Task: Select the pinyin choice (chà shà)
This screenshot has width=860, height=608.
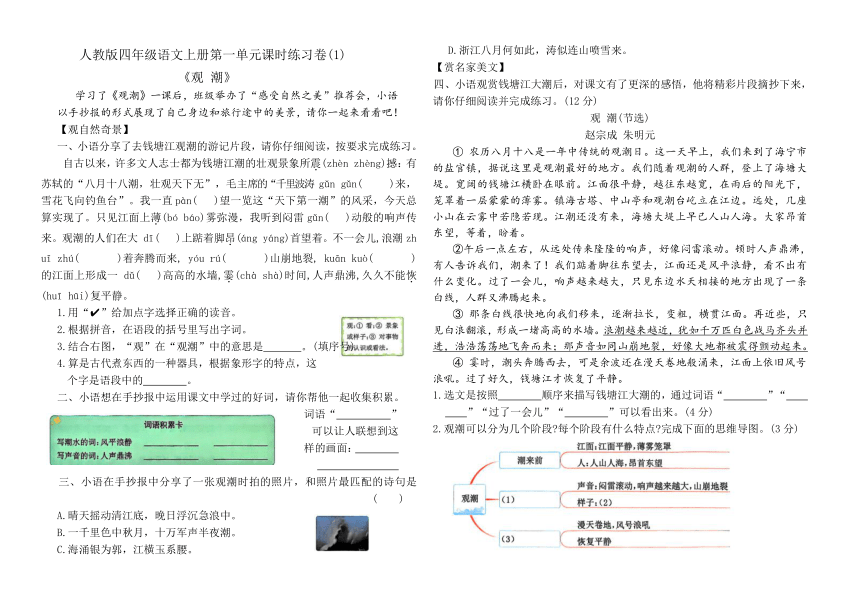Action: click(257, 275)
